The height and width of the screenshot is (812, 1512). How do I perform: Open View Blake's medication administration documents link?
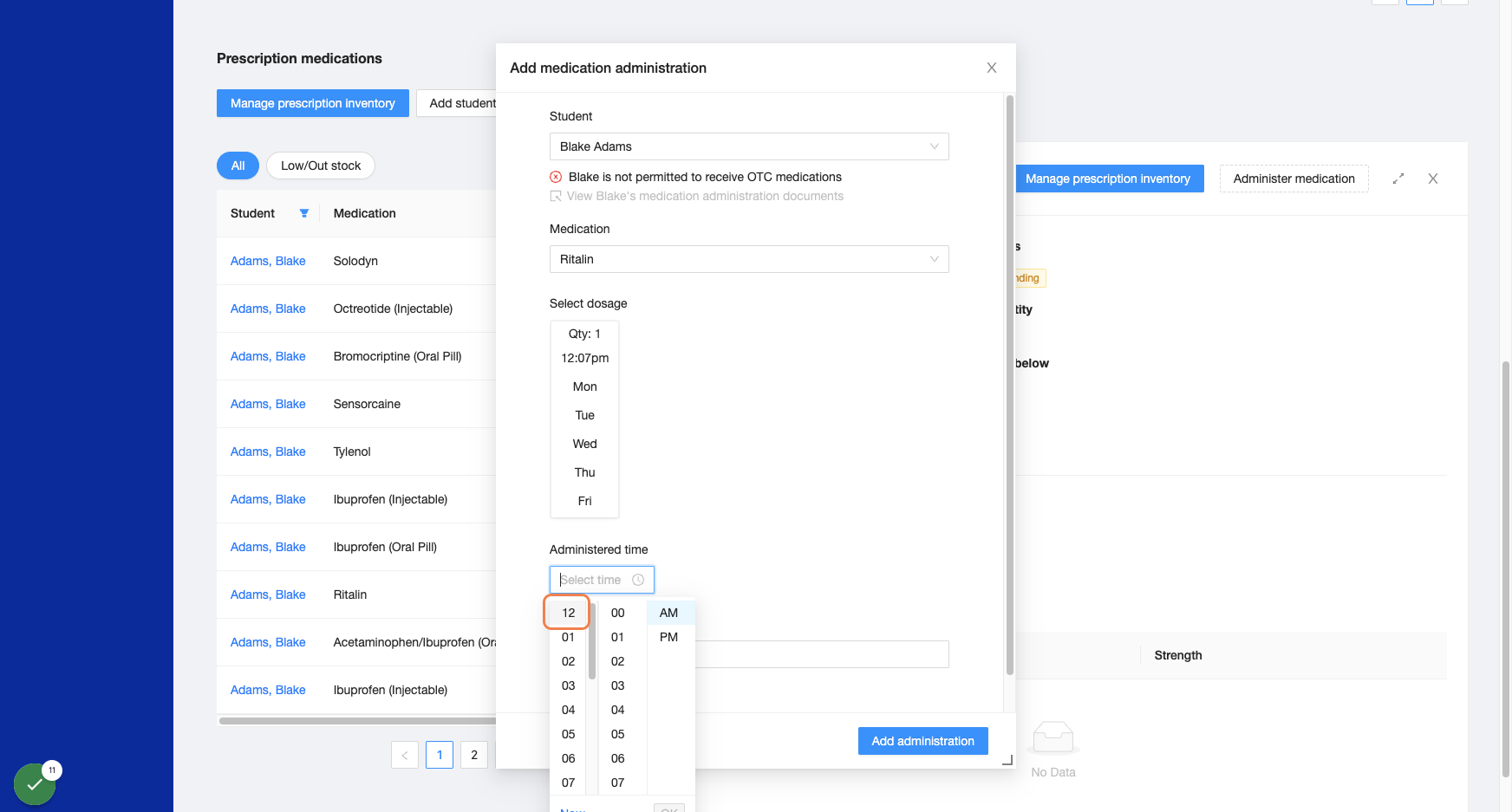tap(705, 196)
